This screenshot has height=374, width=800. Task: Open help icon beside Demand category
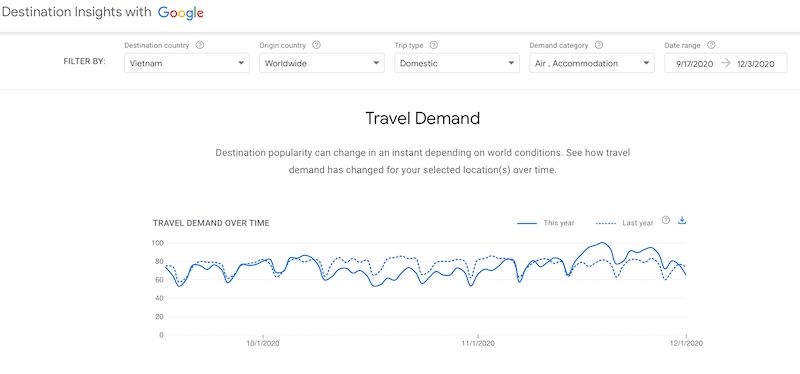pyautogui.click(x=599, y=45)
